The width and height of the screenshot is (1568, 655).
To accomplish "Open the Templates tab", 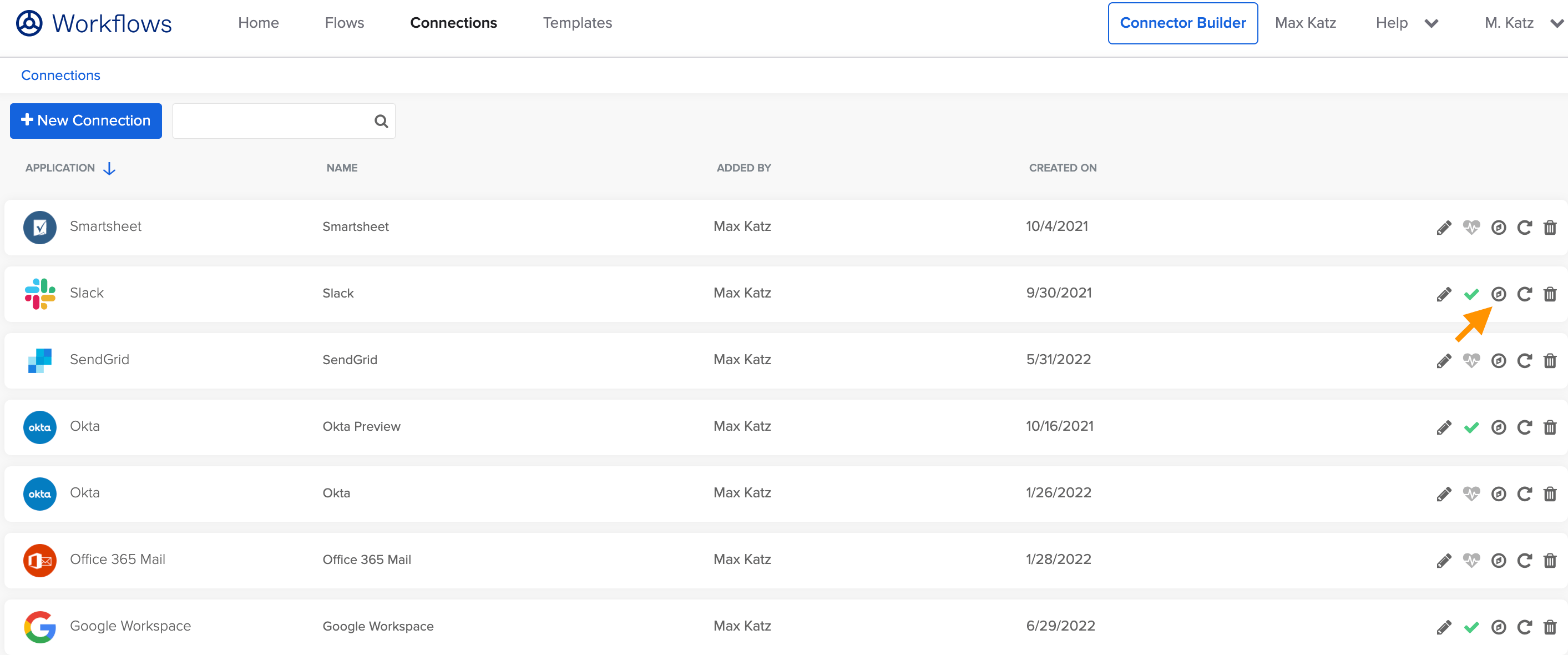I will pyautogui.click(x=577, y=23).
